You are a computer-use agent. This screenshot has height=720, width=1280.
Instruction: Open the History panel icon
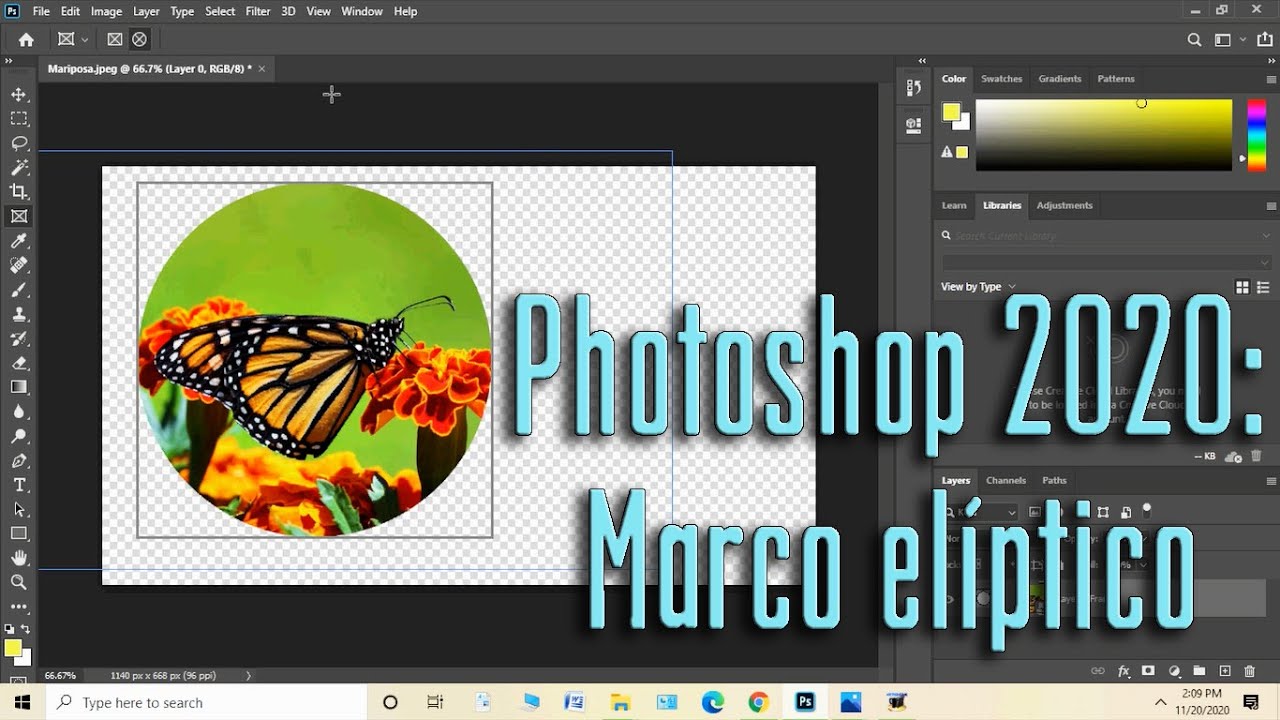[913, 88]
